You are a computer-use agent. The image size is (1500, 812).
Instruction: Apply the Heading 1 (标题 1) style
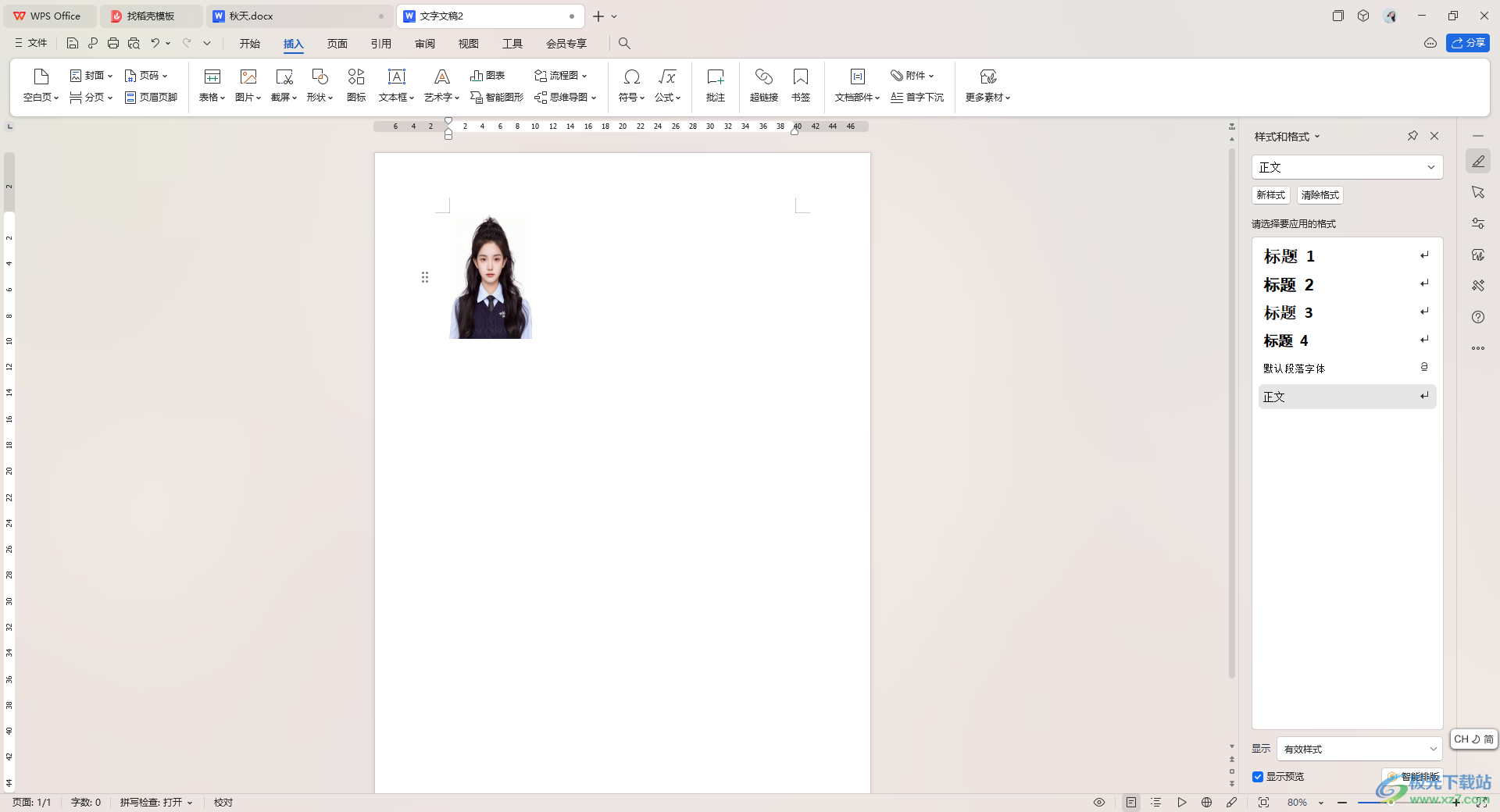[x=1347, y=256]
